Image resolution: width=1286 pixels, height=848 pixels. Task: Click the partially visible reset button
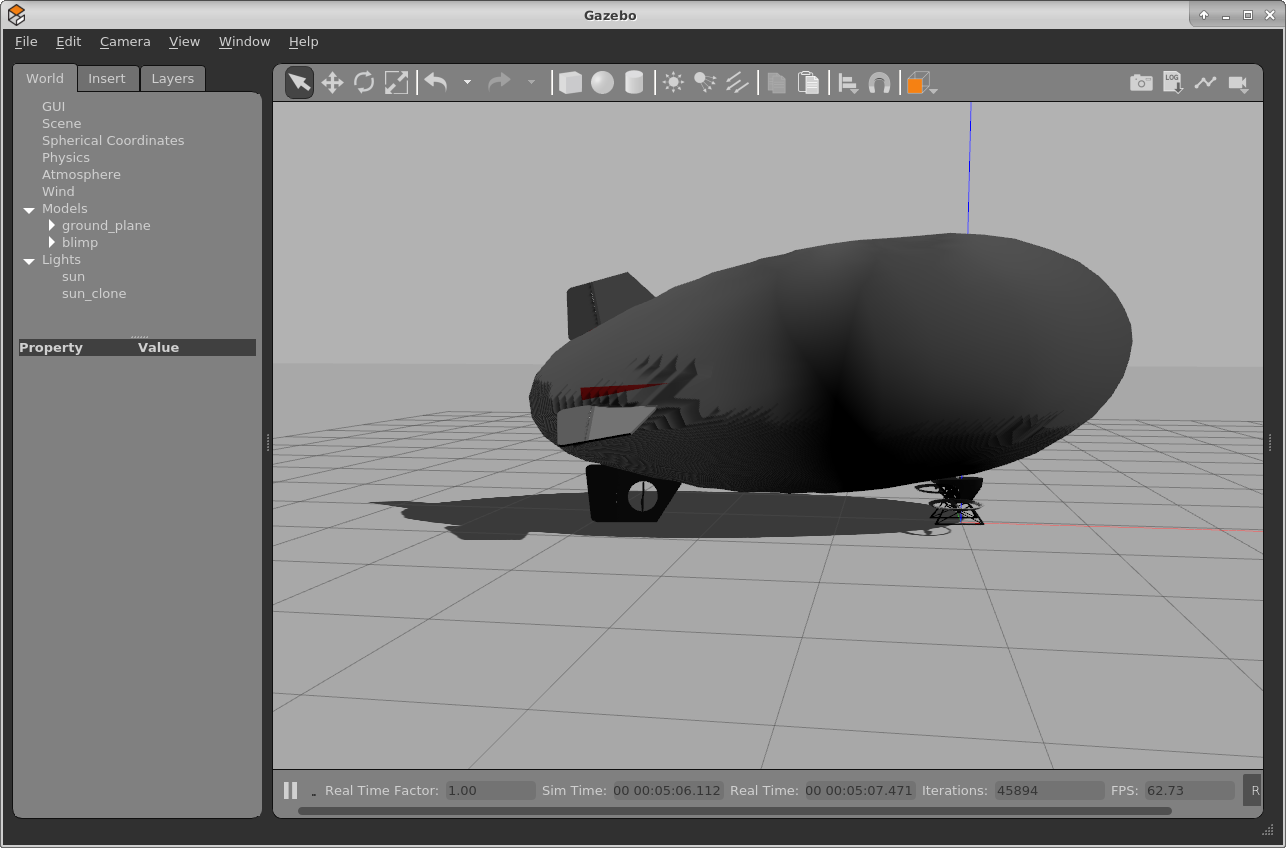(1253, 790)
